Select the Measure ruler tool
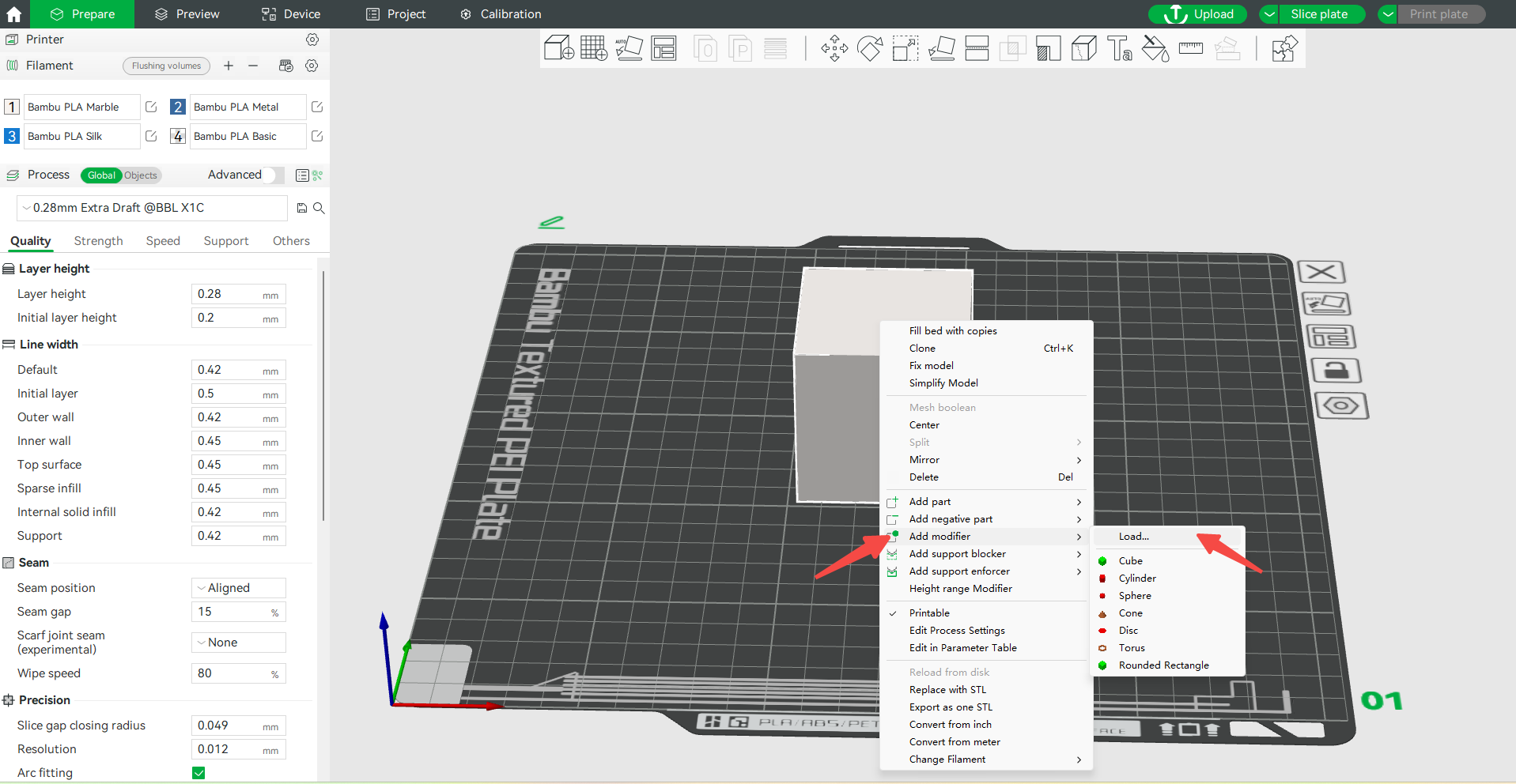The height and width of the screenshot is (784, 1516). click(x=1191, y=48)
